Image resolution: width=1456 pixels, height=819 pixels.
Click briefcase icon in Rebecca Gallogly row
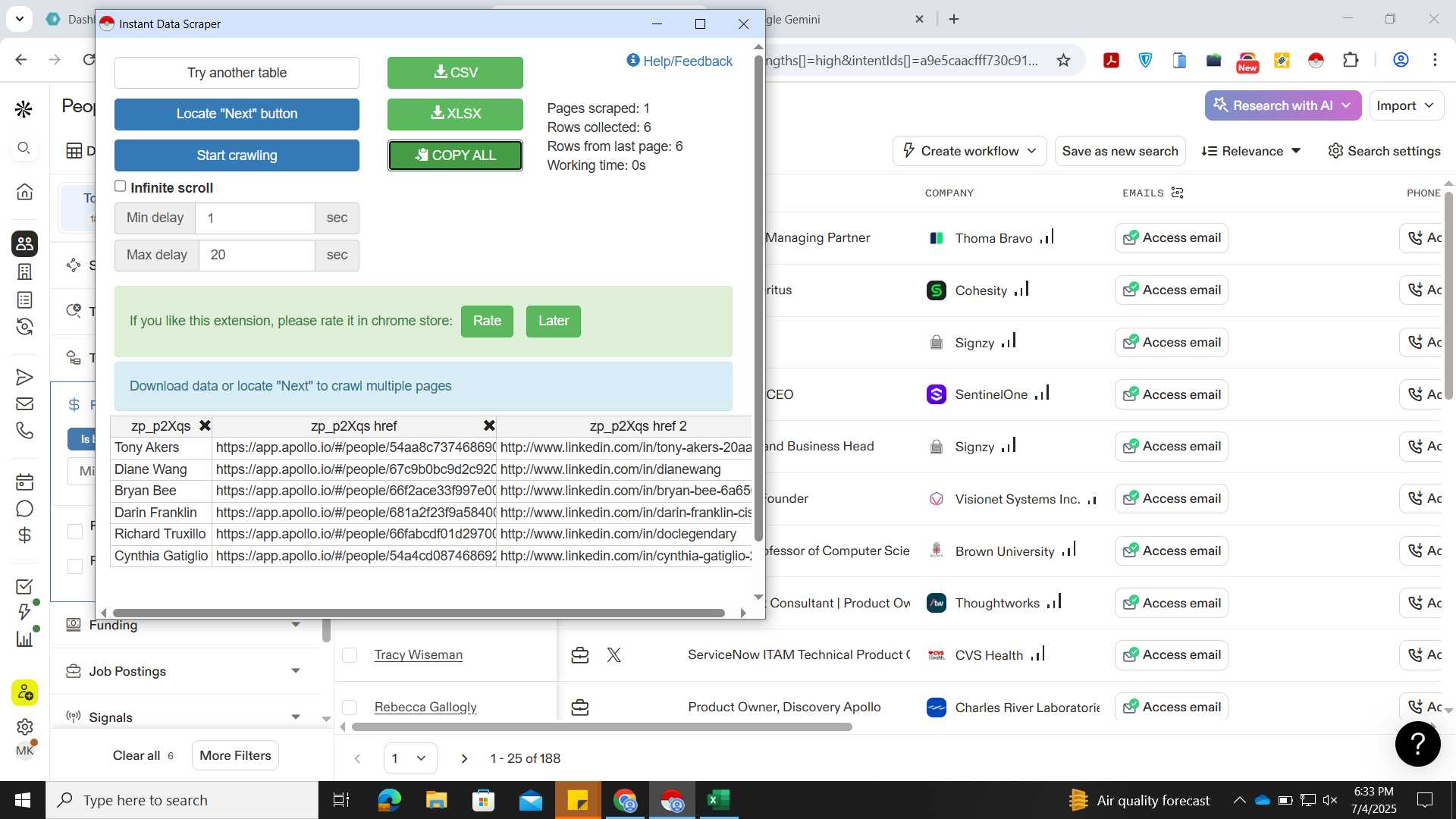tap(580, 708)
